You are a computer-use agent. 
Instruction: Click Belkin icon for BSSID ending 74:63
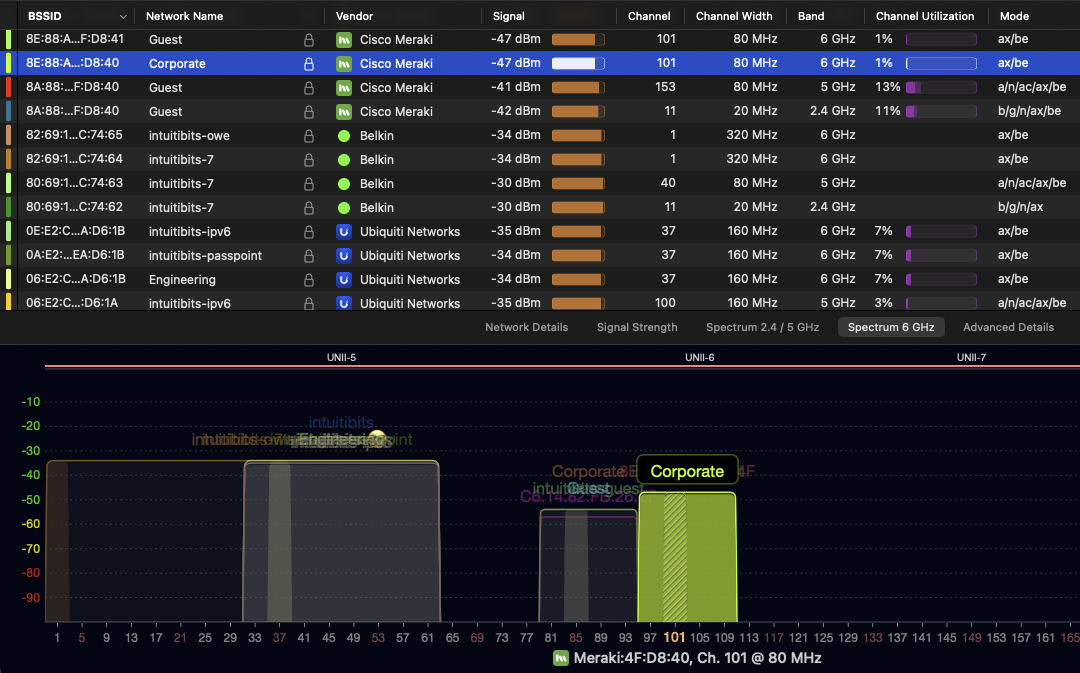click(x=344, y=184)
